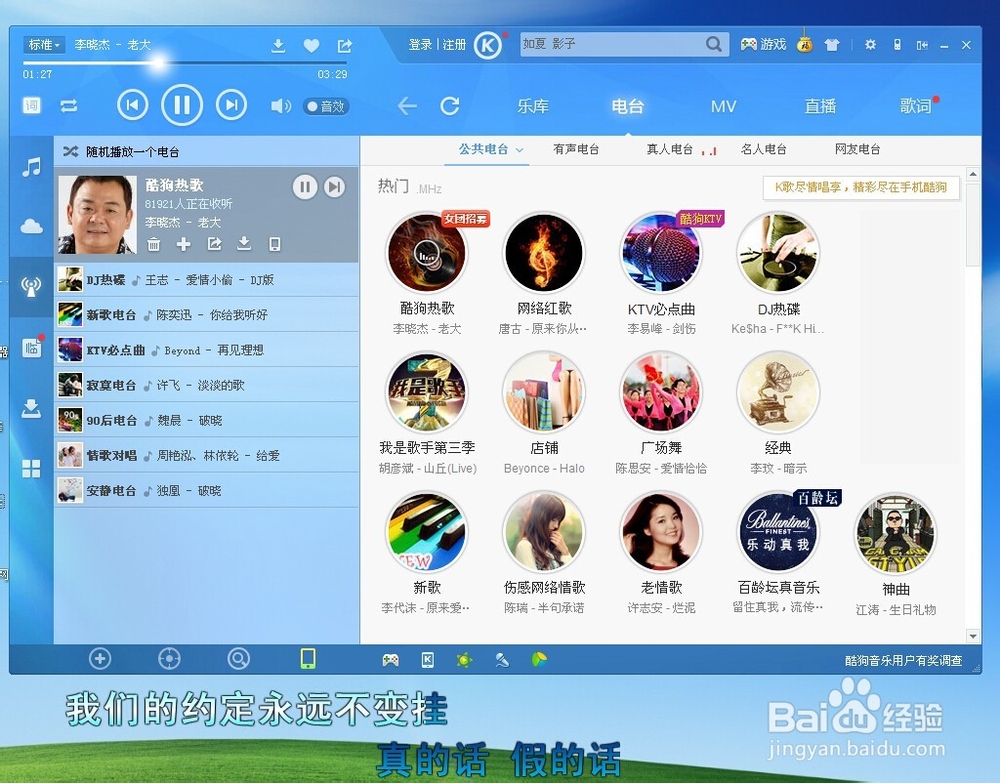Open apps grid sidebar icon
This screenshot has height=783, width=1000.
(x=31, y=469)
